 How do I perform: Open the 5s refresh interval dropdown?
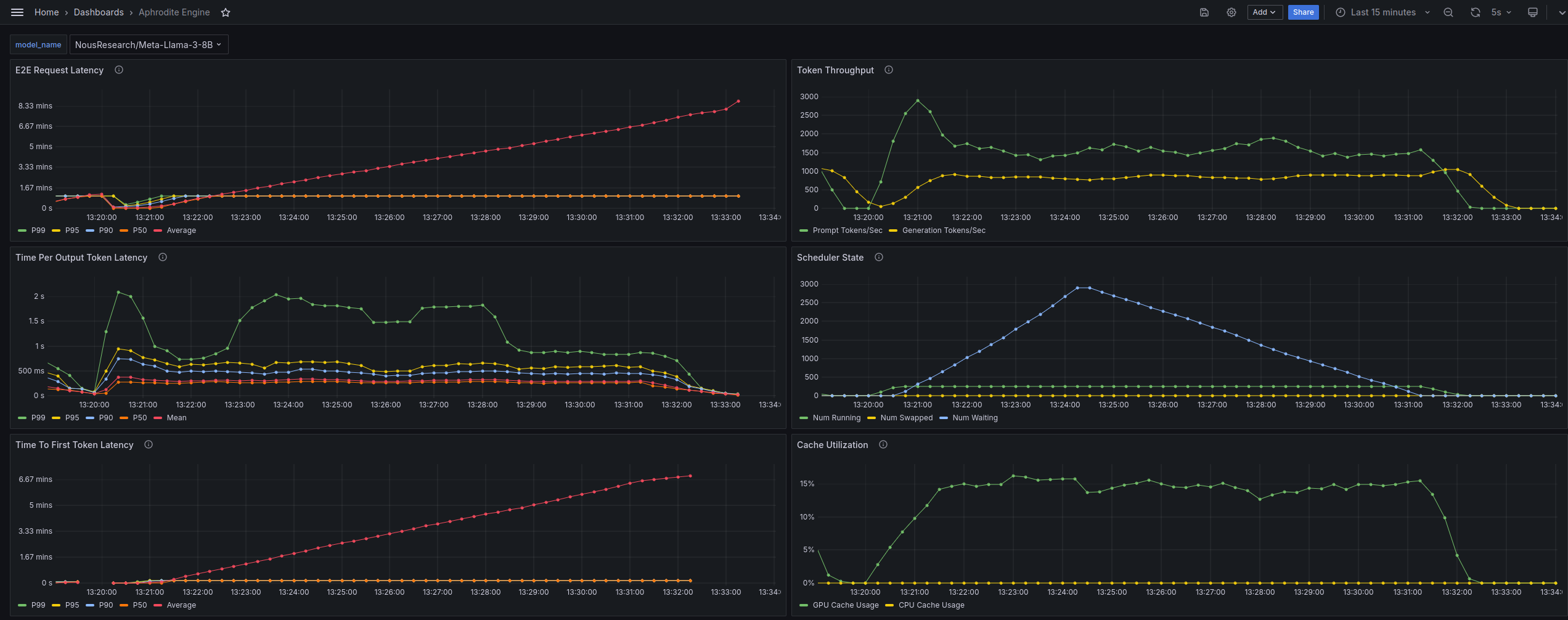[x=1501, y=12]
